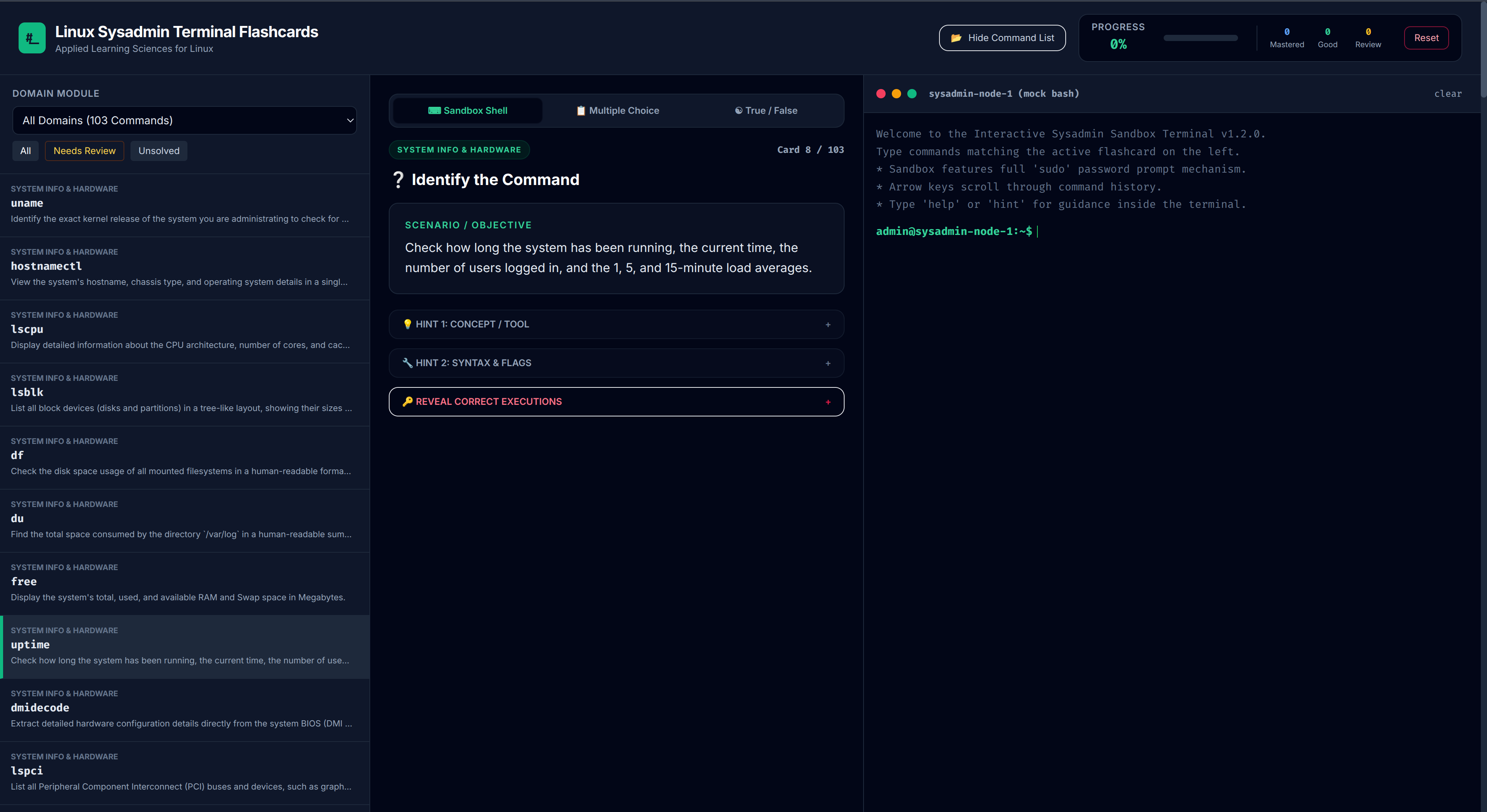Click the Good count stat
Viewport: 1487px width, 812px height.
[1327, 38]
